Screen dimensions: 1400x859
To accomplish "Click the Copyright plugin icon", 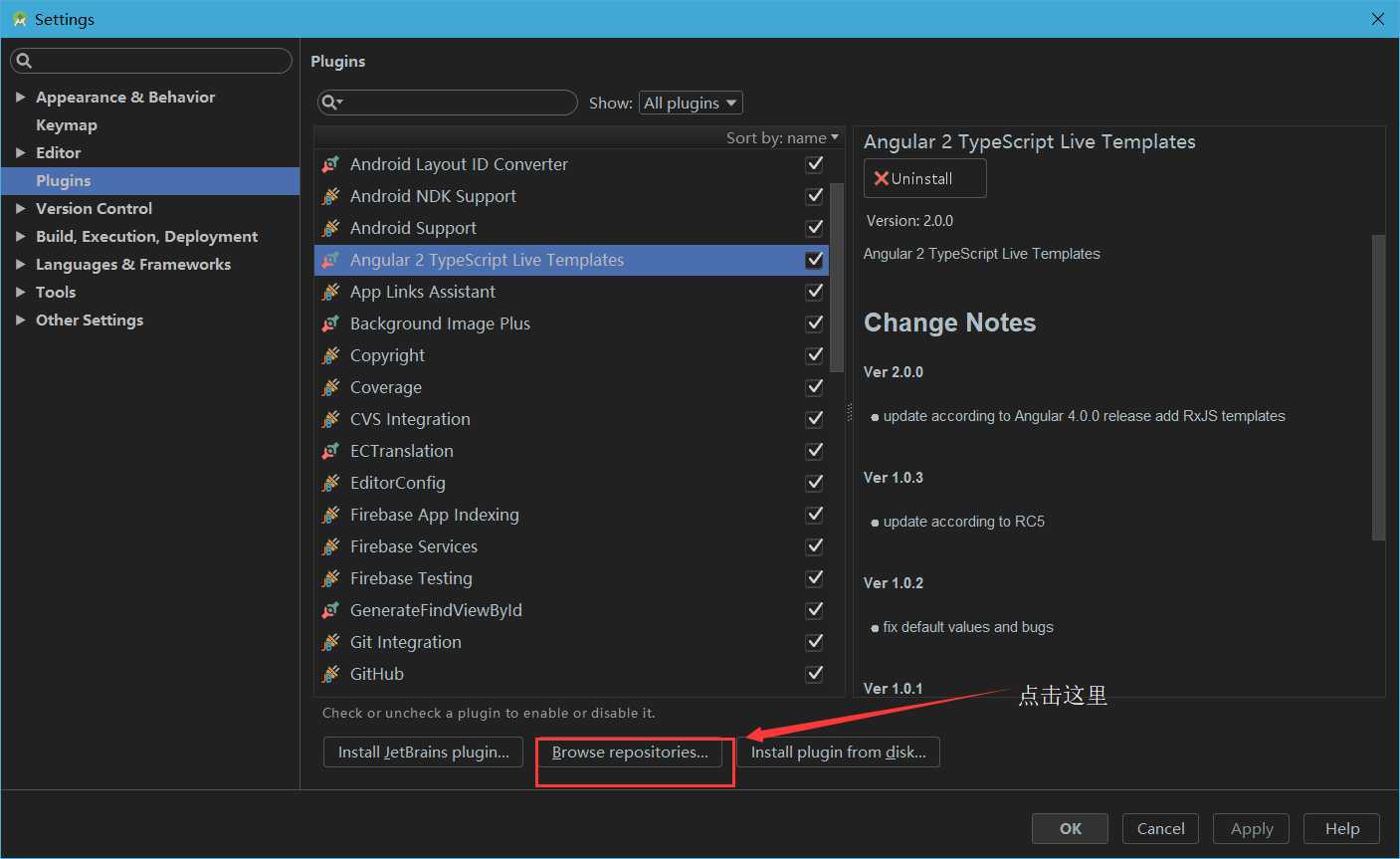I will 331,355.
